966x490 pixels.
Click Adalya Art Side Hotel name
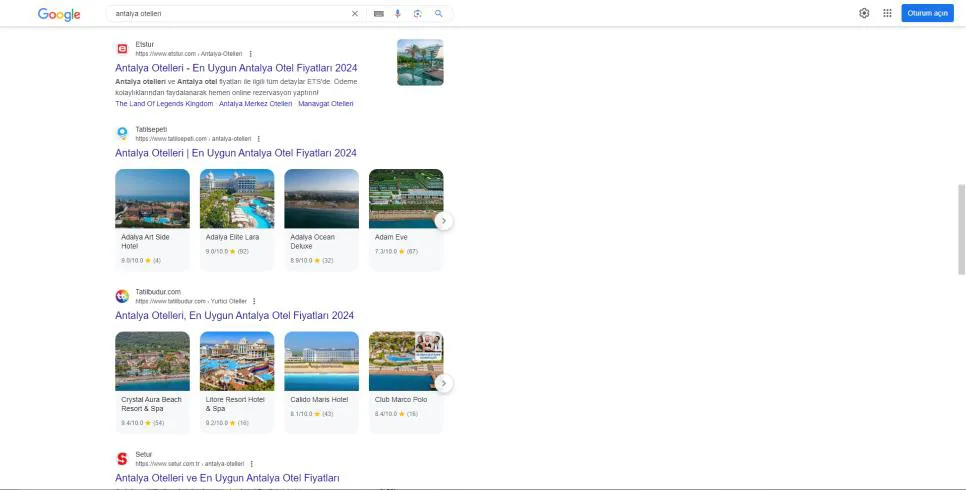pyautogui.click(x=145, y=242)
